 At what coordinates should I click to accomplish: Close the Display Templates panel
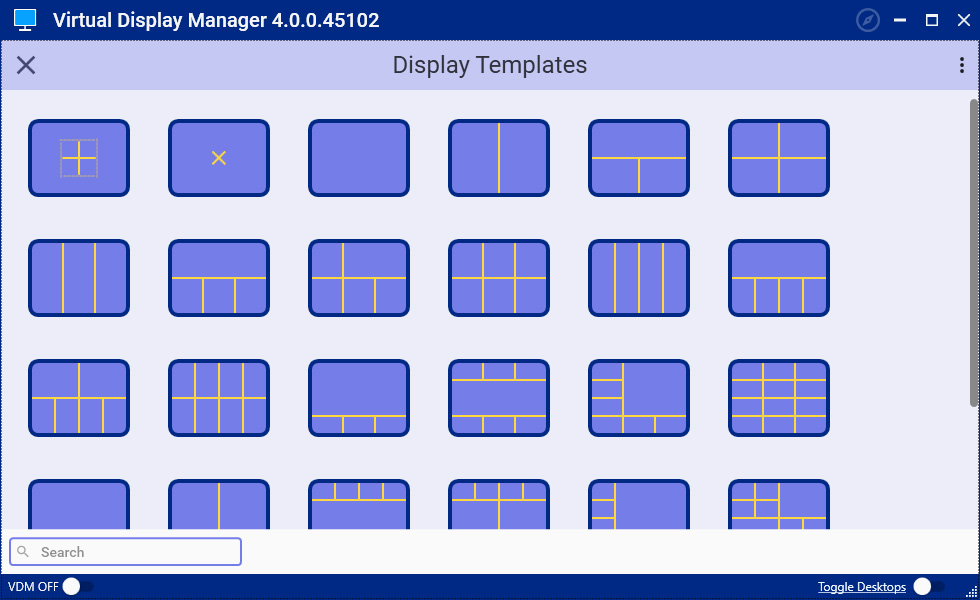pos(26,66)
